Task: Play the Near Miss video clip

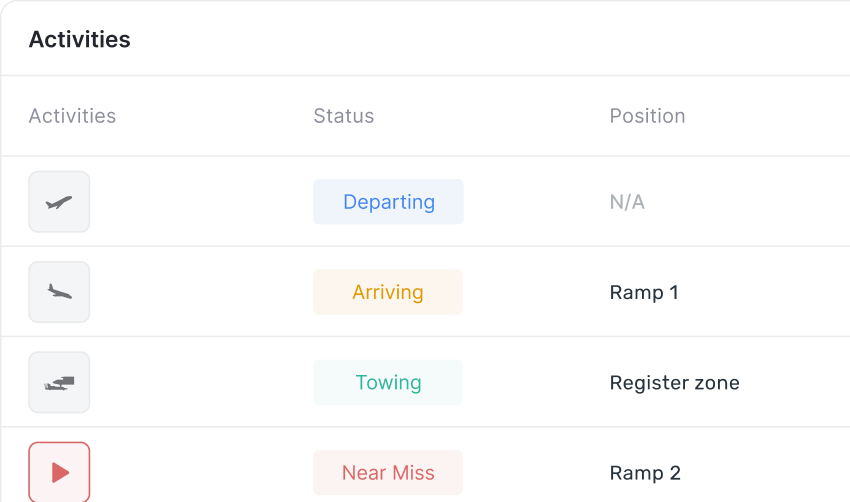Action: click(x=59, y=472)
